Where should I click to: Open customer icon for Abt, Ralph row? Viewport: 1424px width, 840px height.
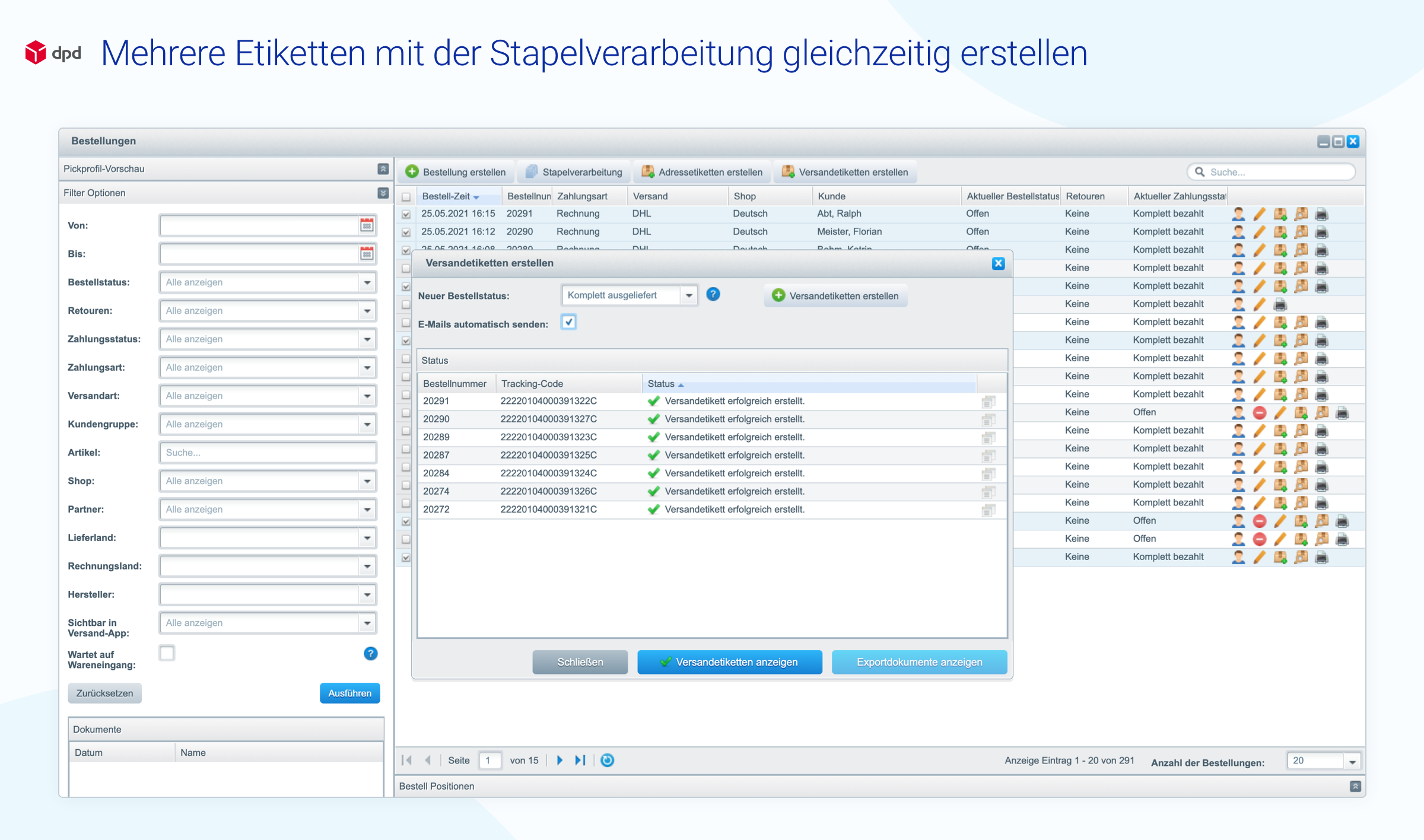(x=1239, y=214)
